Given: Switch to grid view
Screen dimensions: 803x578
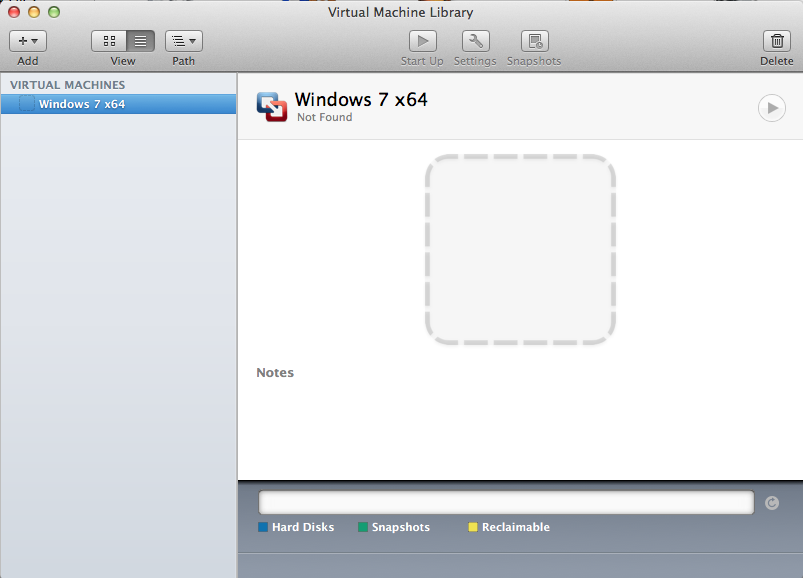Looking at the screenshot, I should click(x=108, y=40).
